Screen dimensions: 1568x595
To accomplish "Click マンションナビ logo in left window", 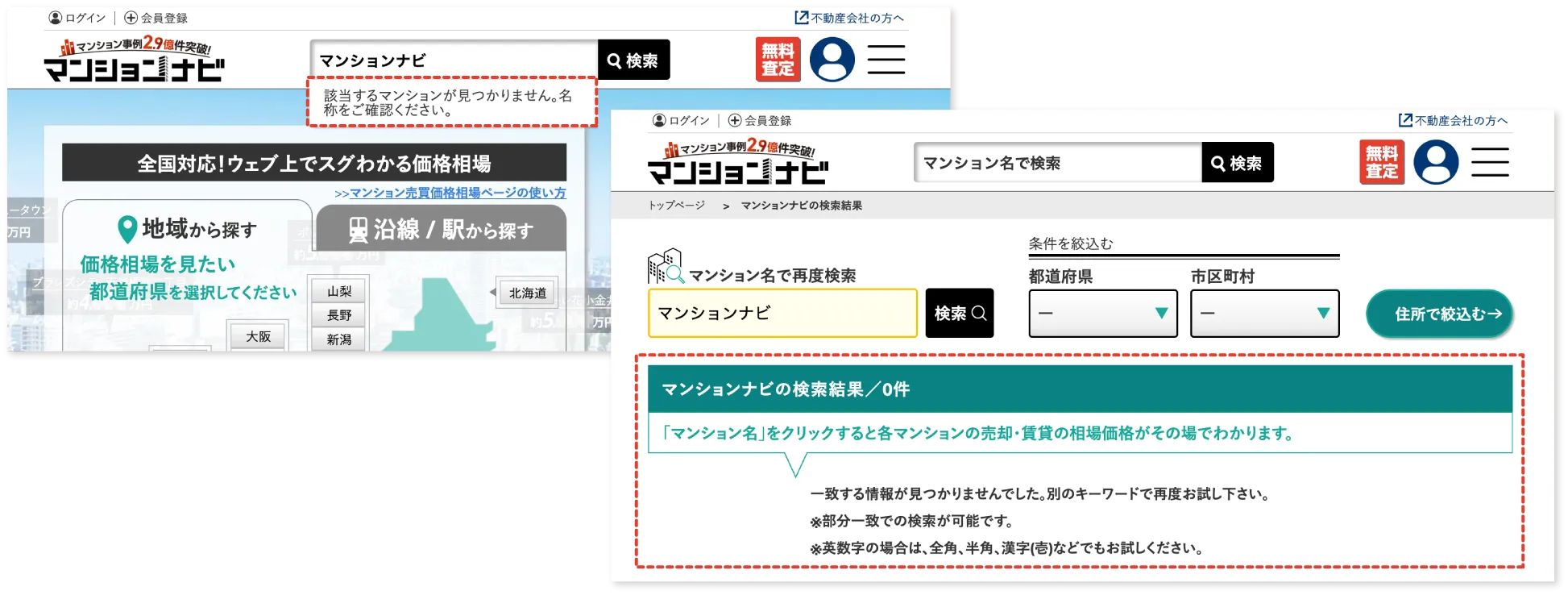I will tap(135, 60).
